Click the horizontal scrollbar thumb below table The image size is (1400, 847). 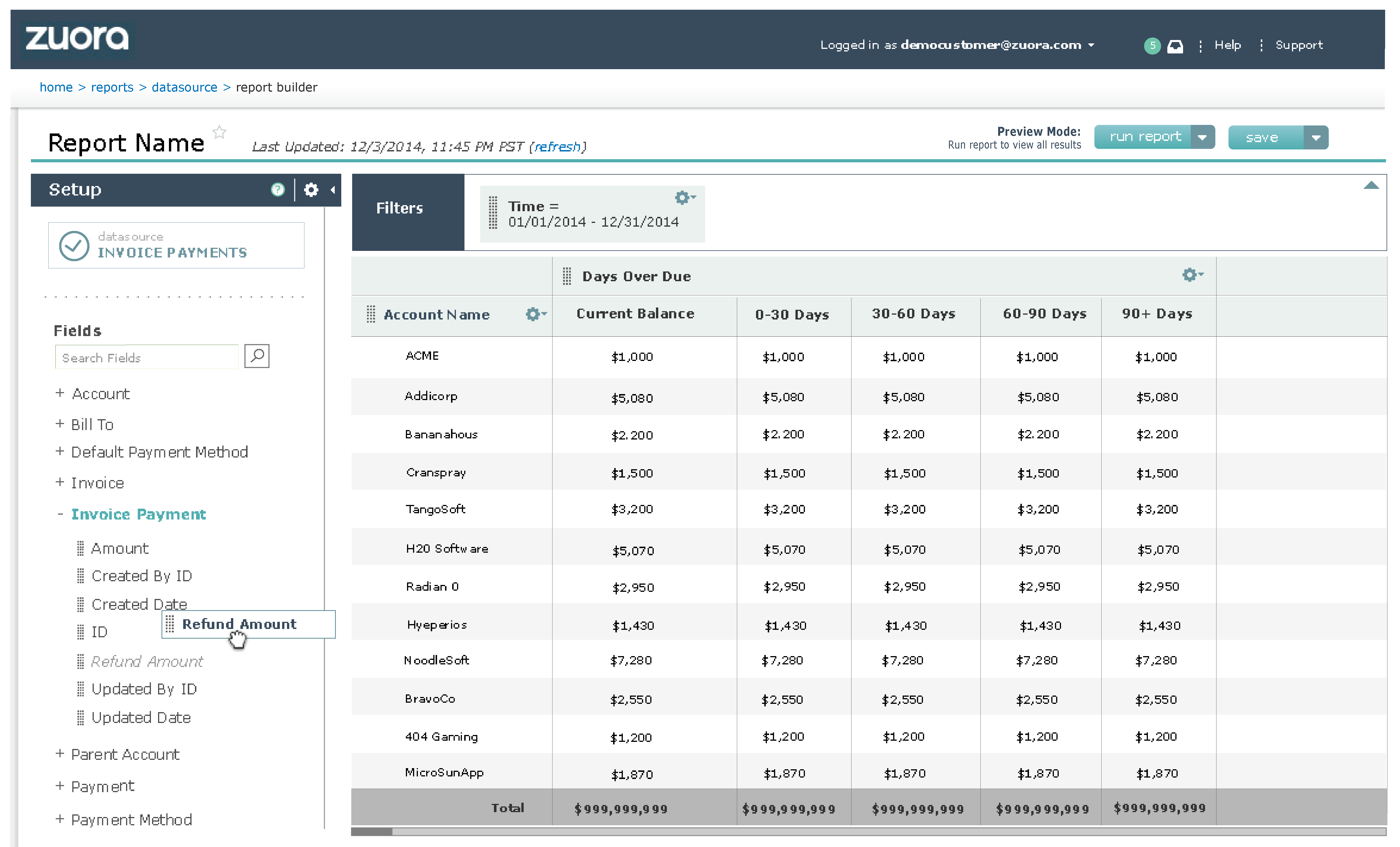coord(372,832)
